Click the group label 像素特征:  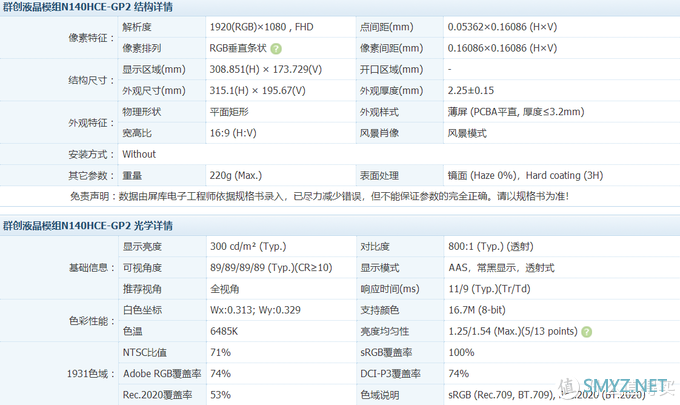click(x=91, y=38)
